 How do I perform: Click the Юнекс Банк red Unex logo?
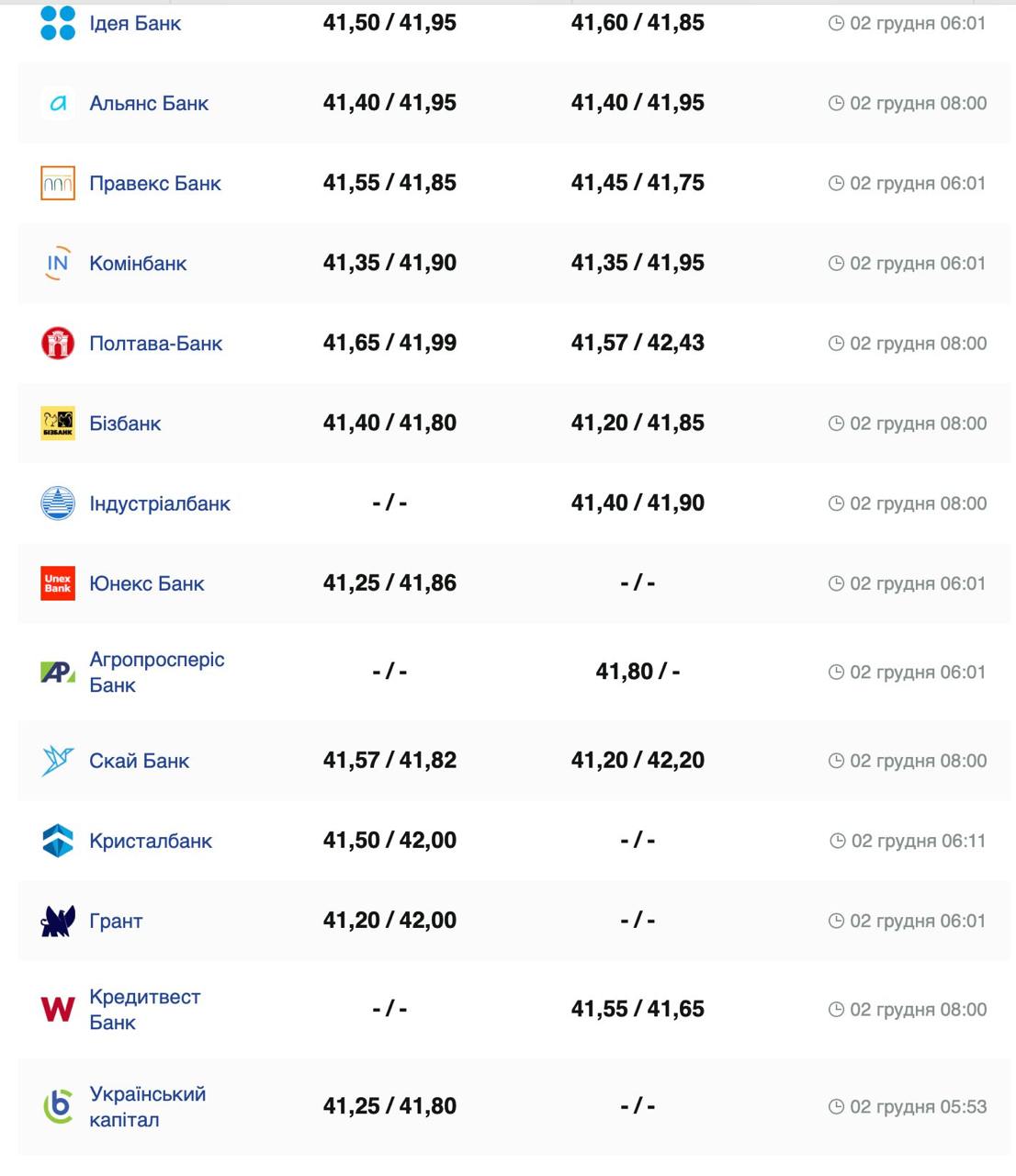[58, 582]
